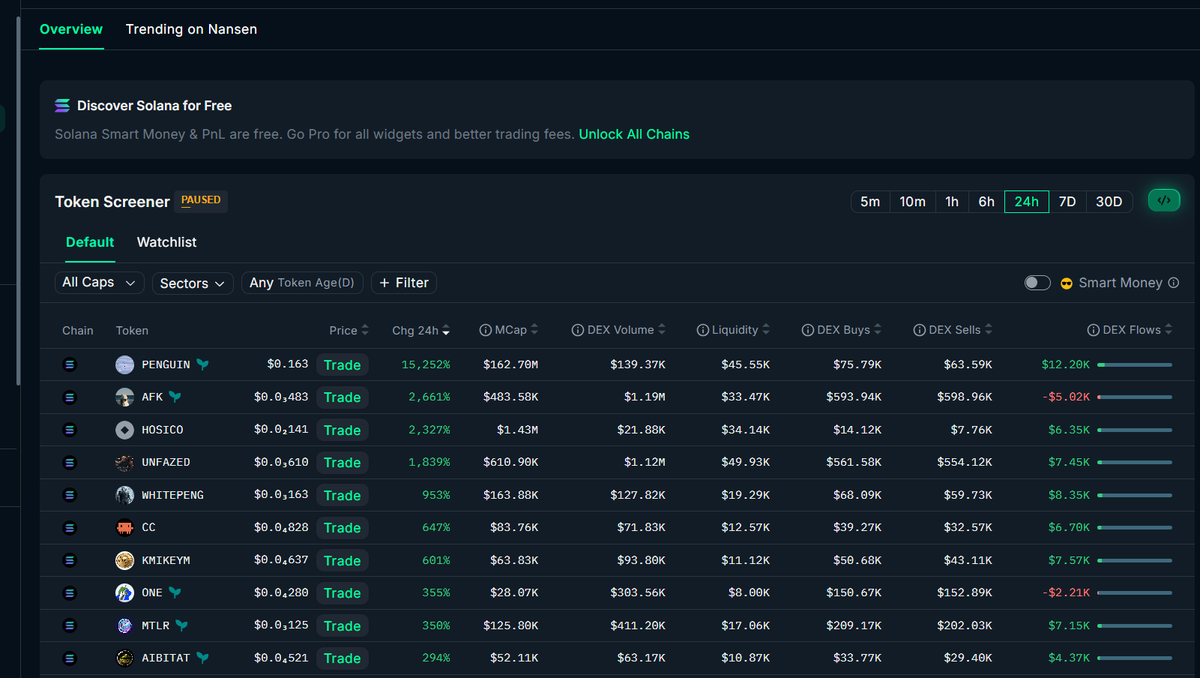Click the Solana logo in the banner
This screenshot has width=1200, height=678.
coord(63,105)
